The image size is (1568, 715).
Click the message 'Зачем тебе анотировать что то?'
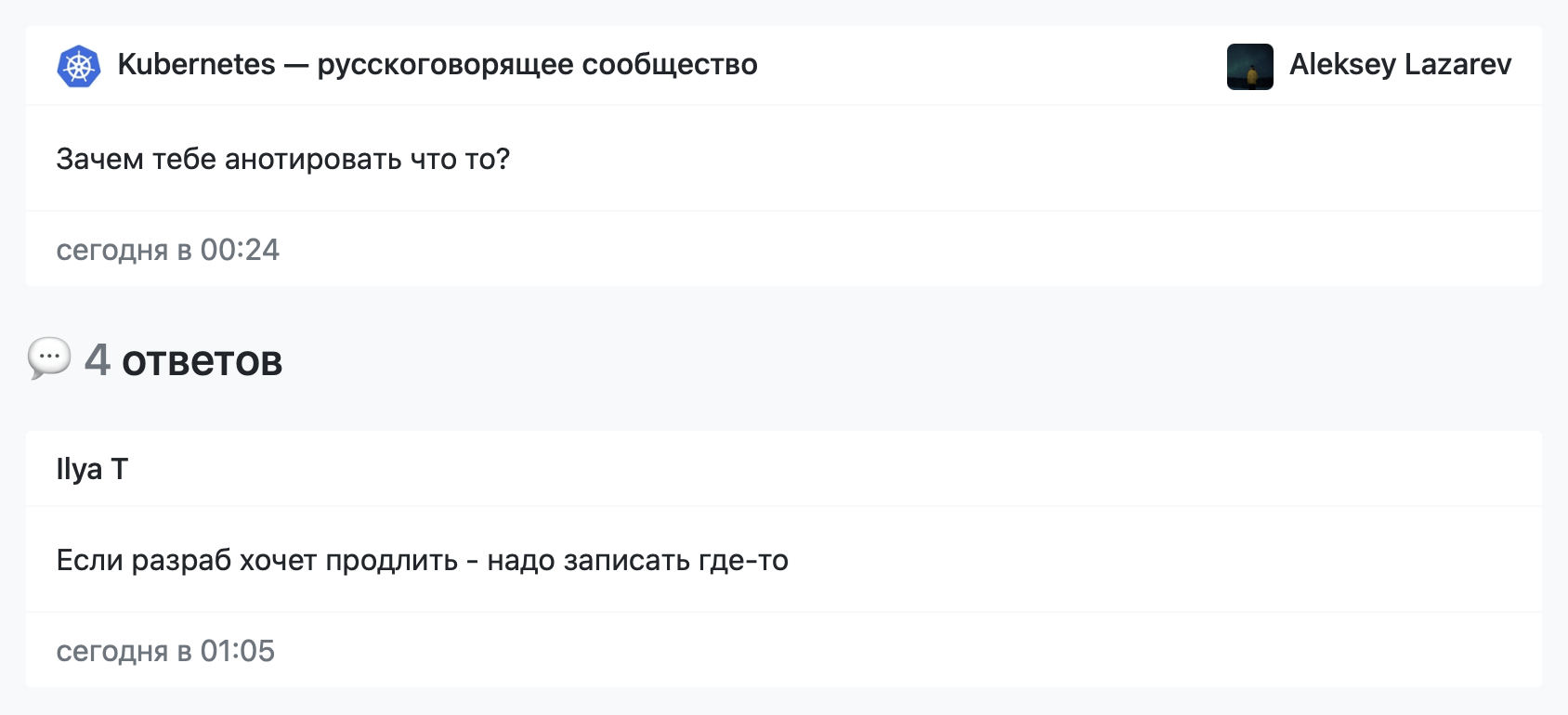(282, 159)
